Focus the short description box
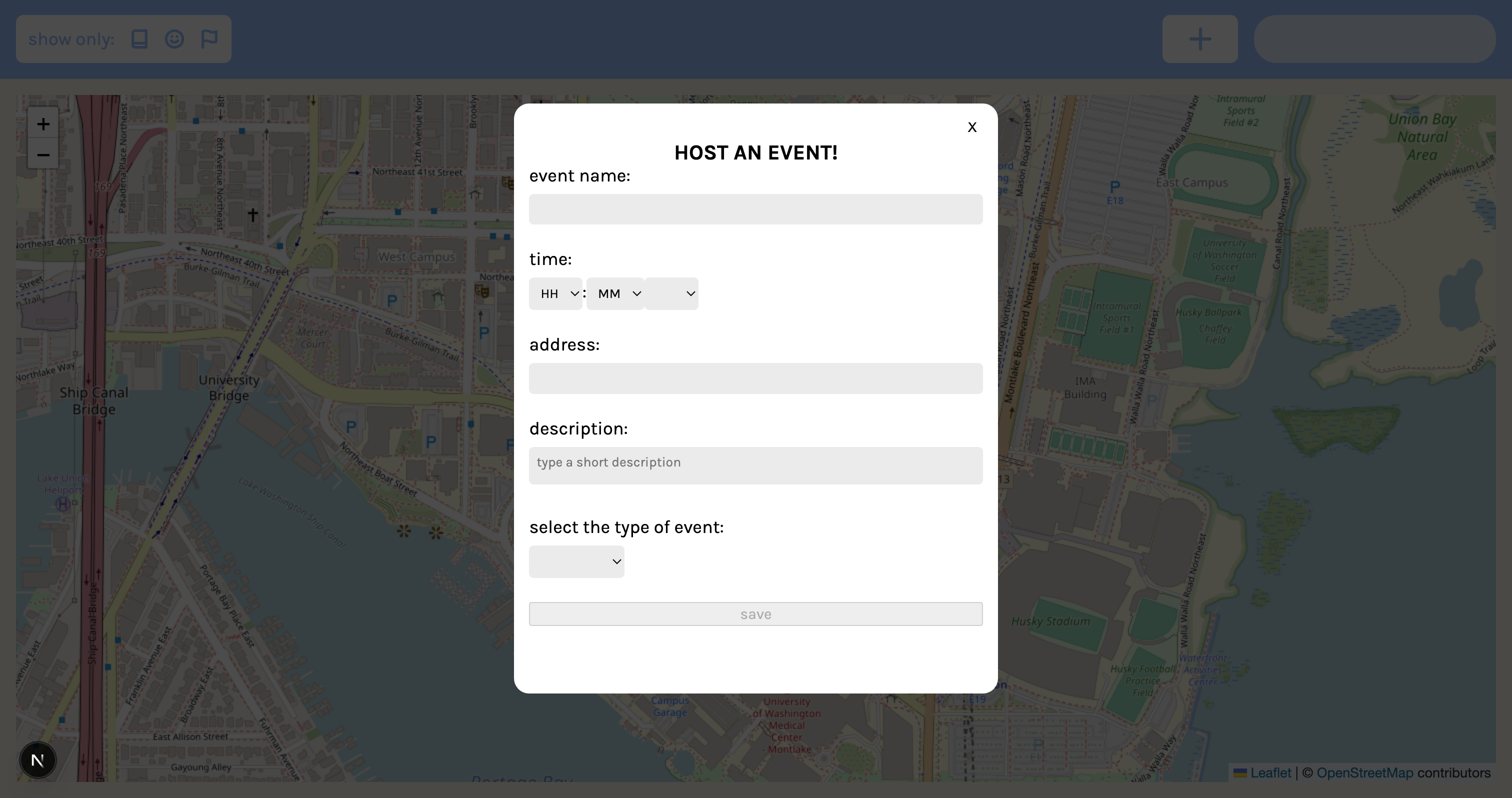The height and width of the screenshot is (798, 1512). 755,465
